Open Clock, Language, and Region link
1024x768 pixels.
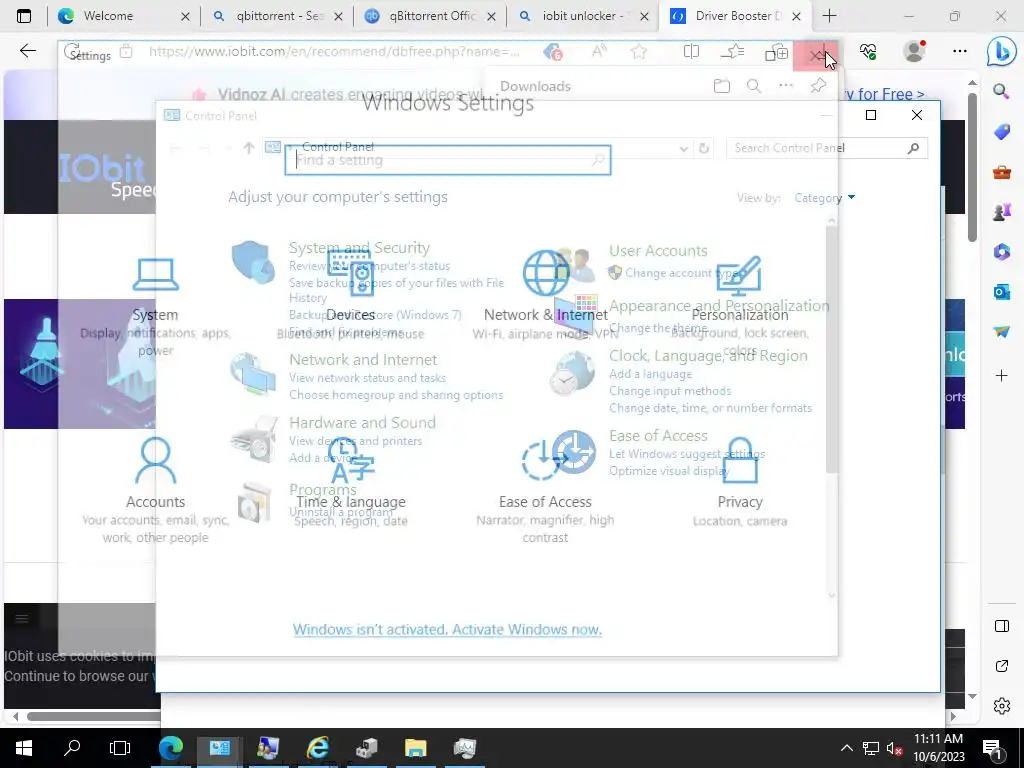[x=708, y=356]
